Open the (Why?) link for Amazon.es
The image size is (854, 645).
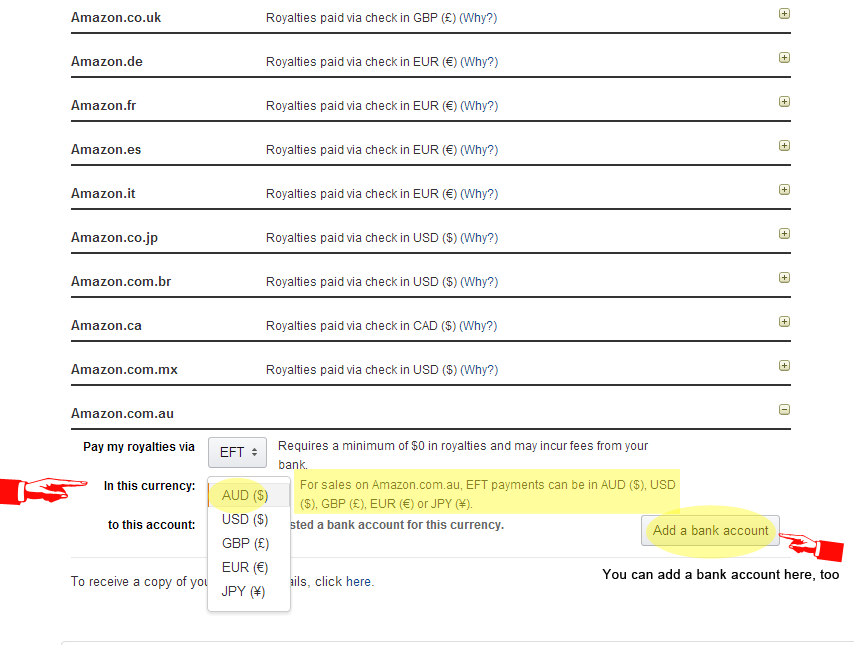point(479,150)
